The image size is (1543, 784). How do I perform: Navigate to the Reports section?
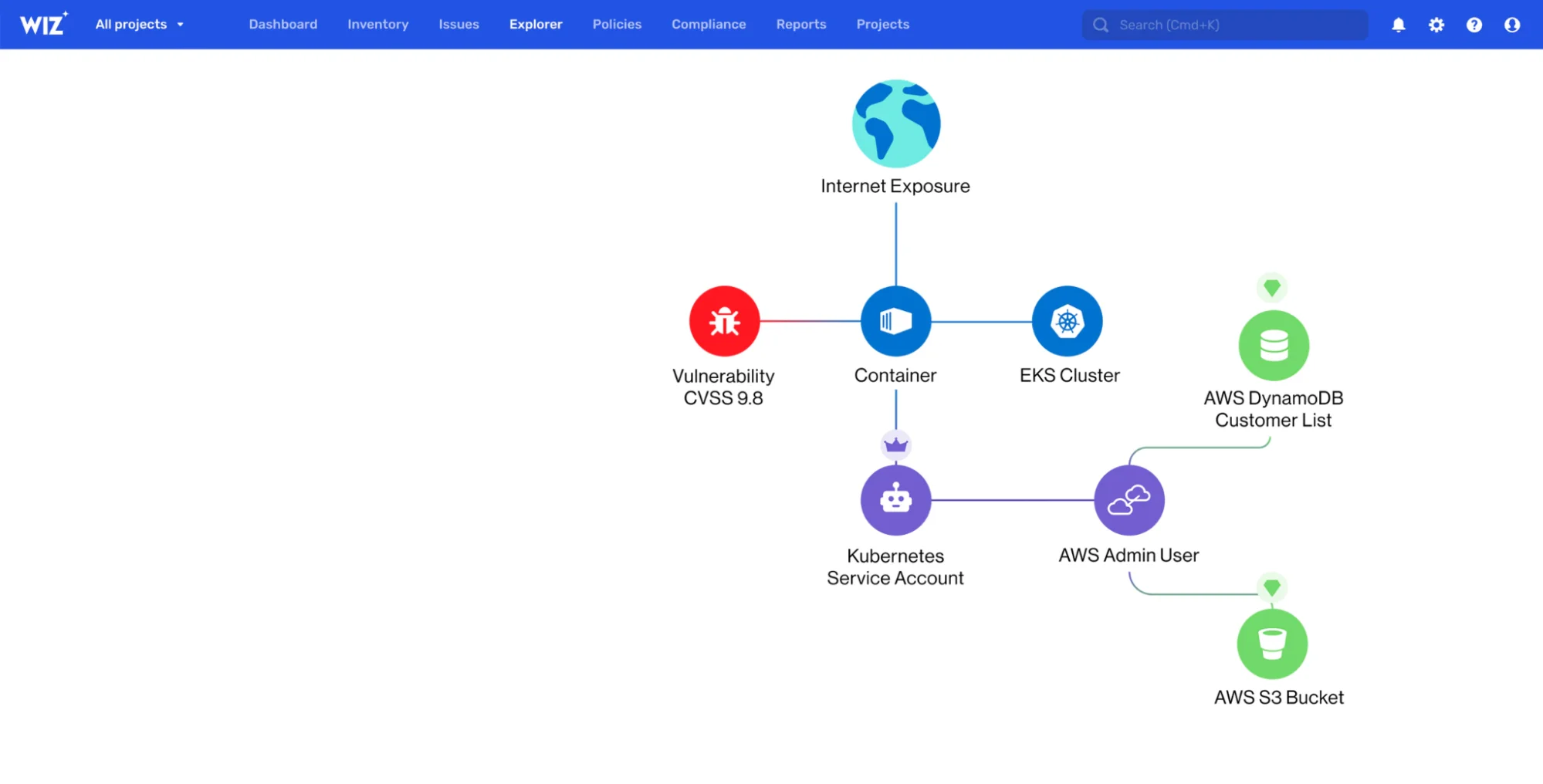(x=800, y=25)
